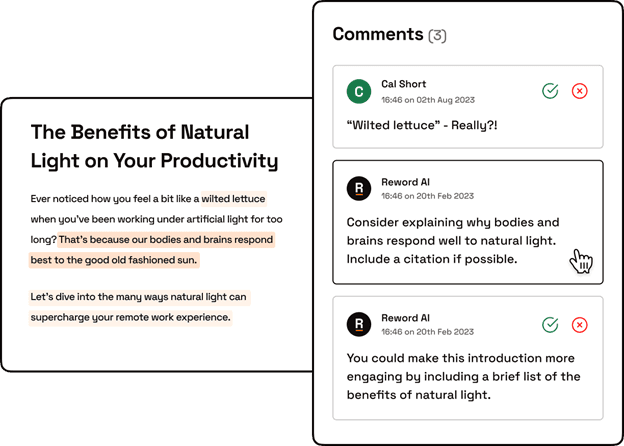Accept Cal Short's comment with green checkmark
The width and height of the screenshot is (624, 446).
[550, 91]
